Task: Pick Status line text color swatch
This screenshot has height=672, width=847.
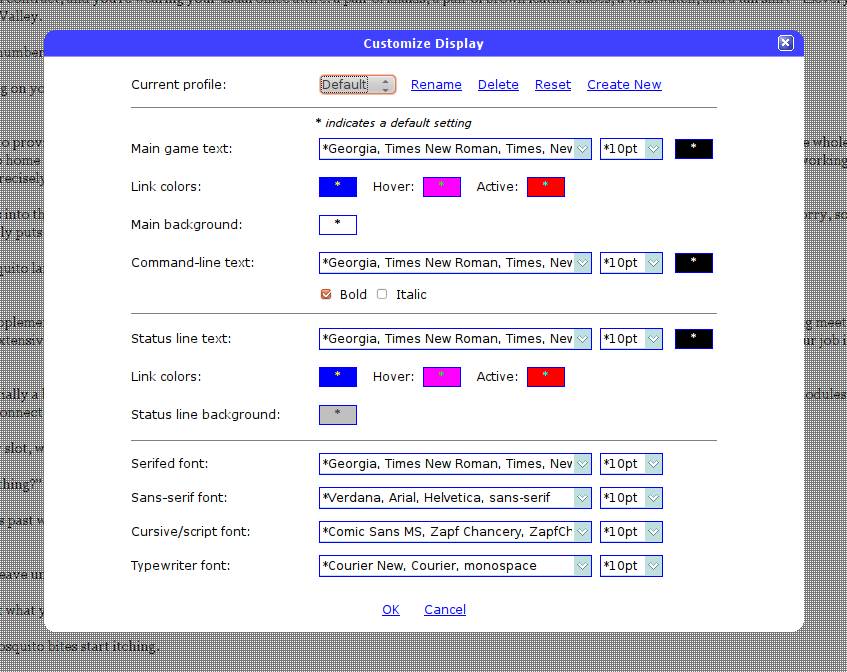Action: coord(694,339)
